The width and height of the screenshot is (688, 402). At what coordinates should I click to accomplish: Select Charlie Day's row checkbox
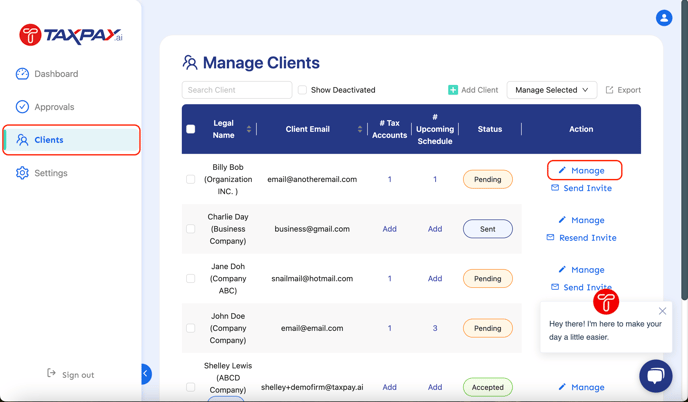(190, 229)
